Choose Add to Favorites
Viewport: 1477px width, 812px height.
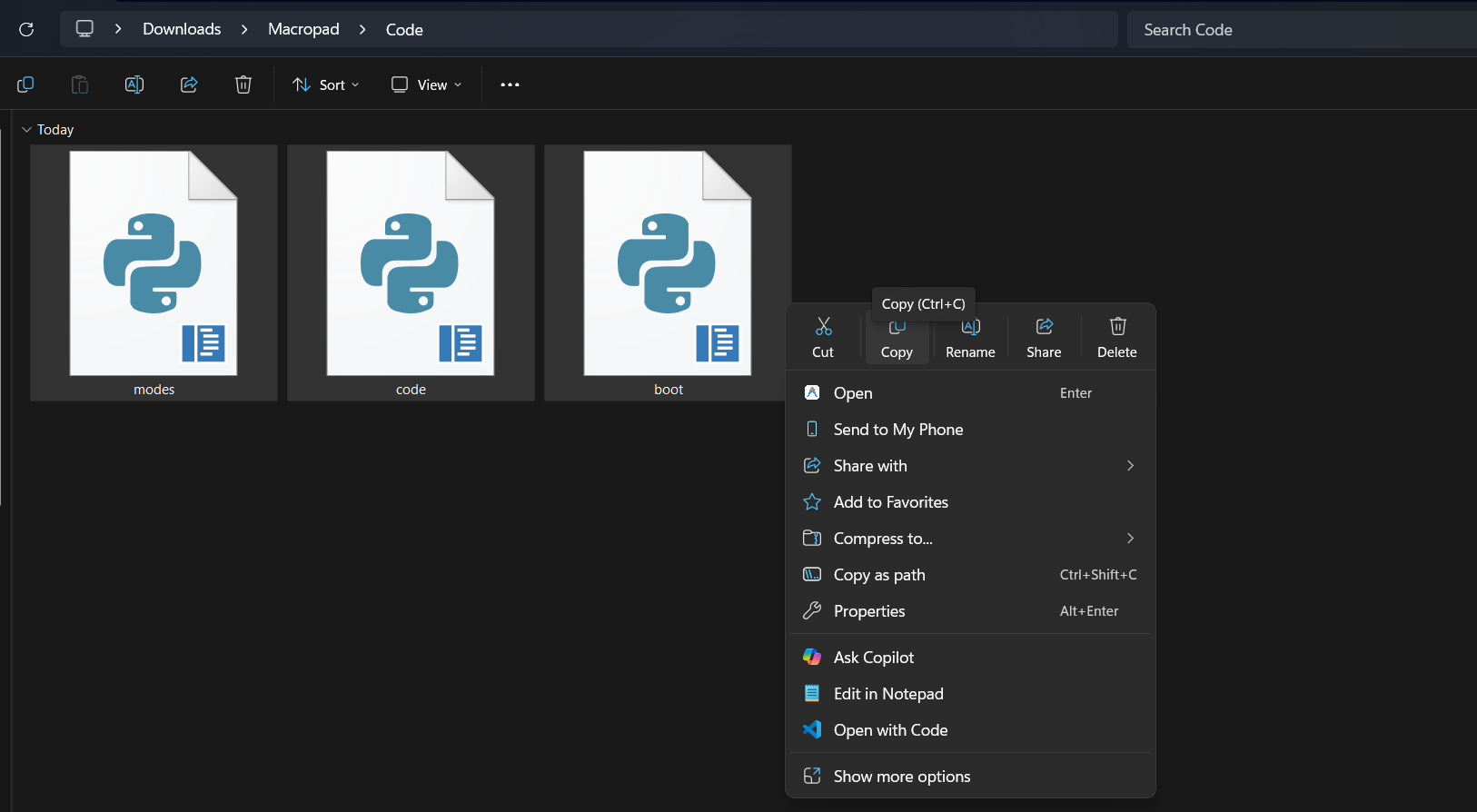click(x=970, y=502)
